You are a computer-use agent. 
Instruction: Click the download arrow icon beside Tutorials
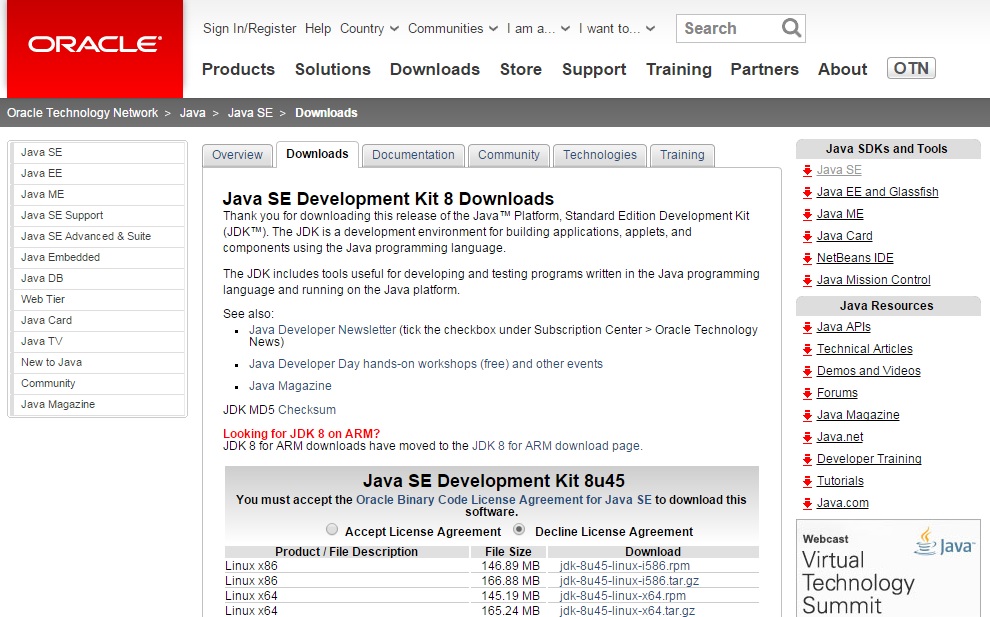(x=807, y=481)
